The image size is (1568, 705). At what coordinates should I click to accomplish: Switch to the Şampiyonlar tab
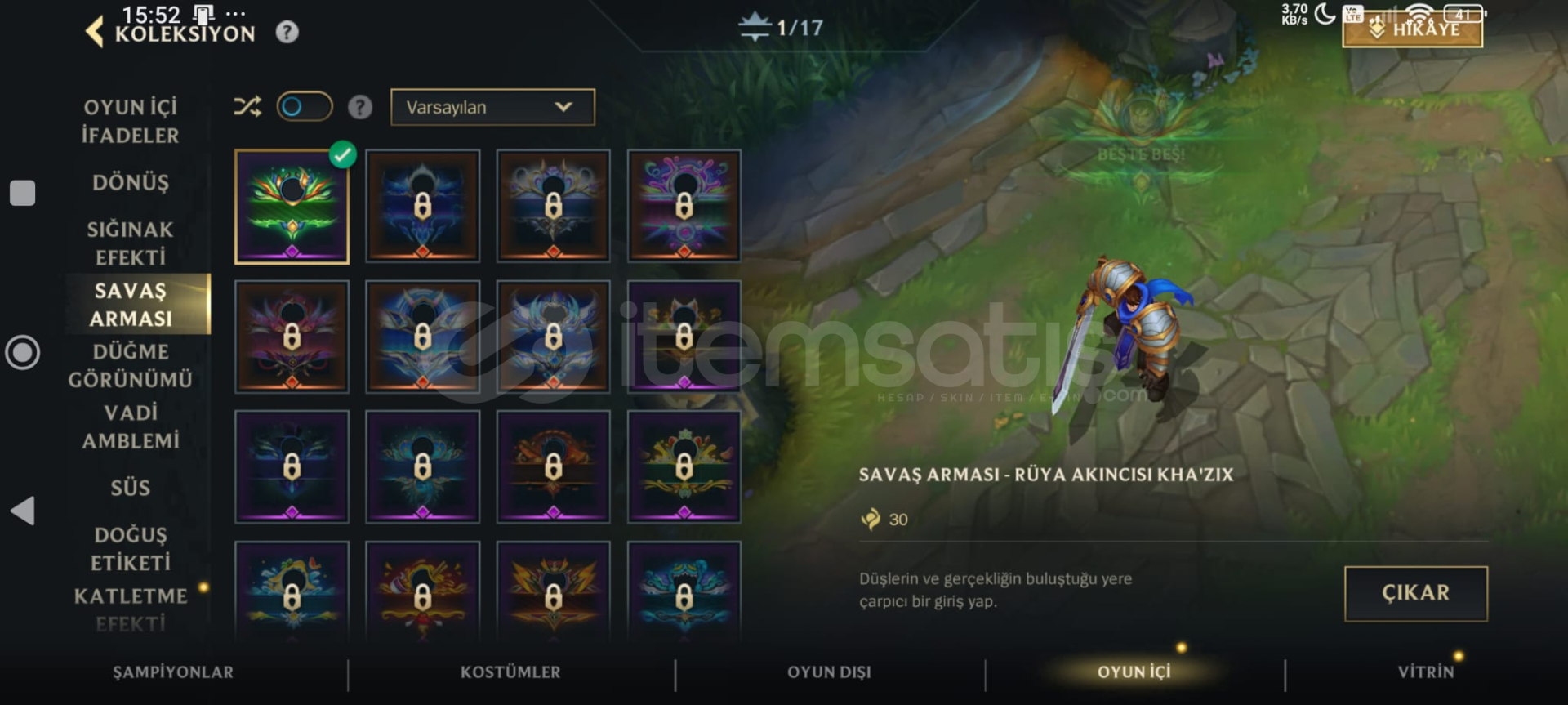(x=173, y=672)
